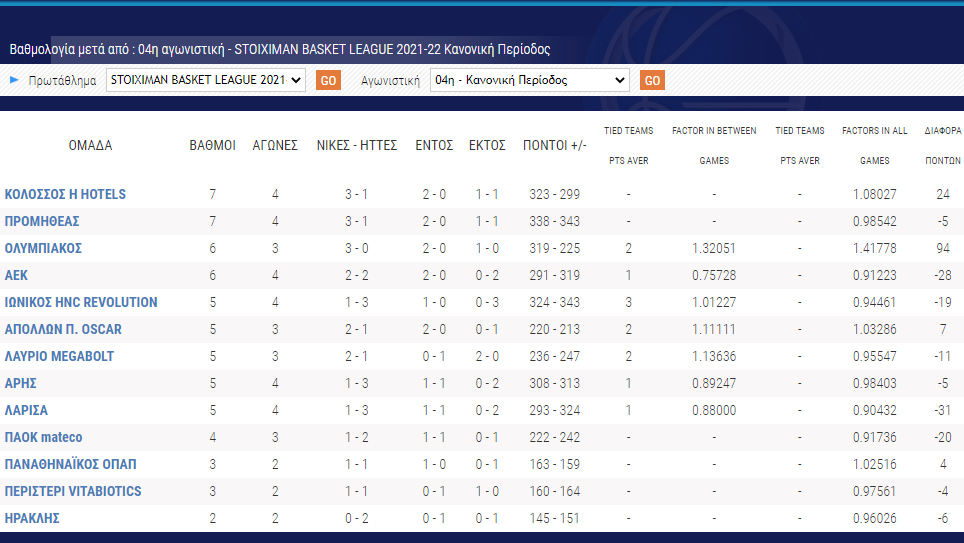Screen dimensions: 964x543
Task: Click FACTORS IN ALL GAMES header
Action: (x=874, y=146)
